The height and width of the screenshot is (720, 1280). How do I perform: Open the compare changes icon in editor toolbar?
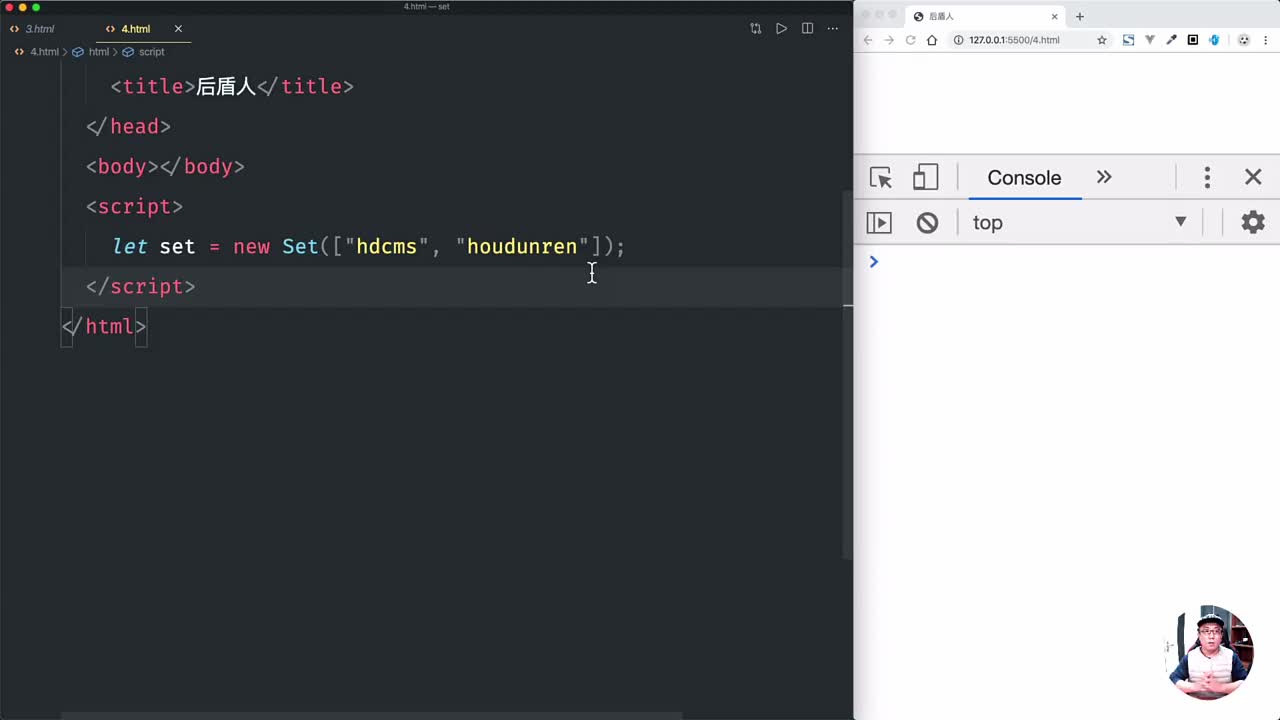[x=756, y=29]
